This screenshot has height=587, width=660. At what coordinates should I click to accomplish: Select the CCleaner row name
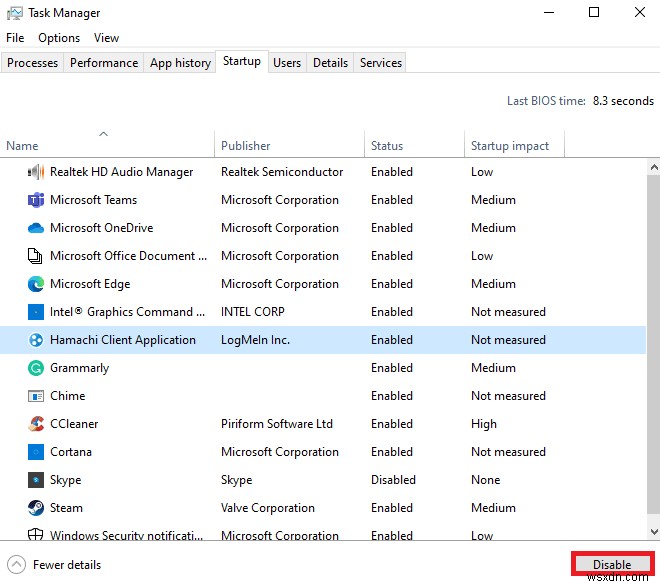74,424
